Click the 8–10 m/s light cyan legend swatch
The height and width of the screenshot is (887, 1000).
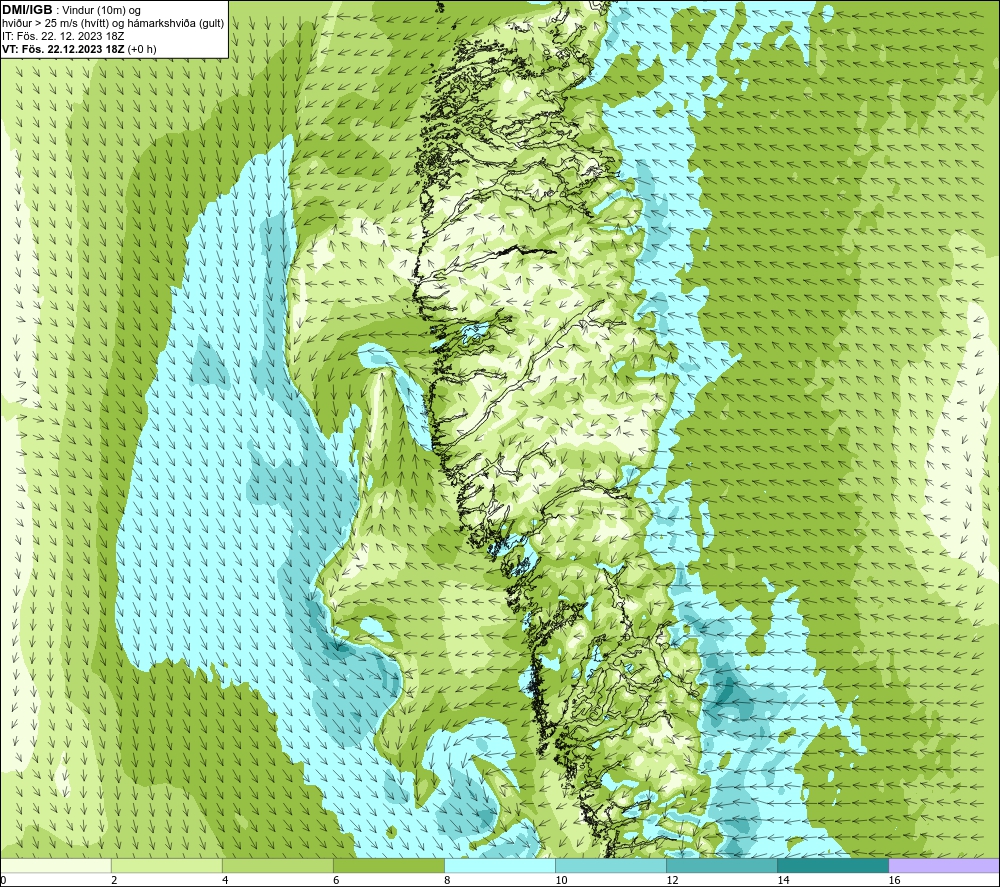499,866
